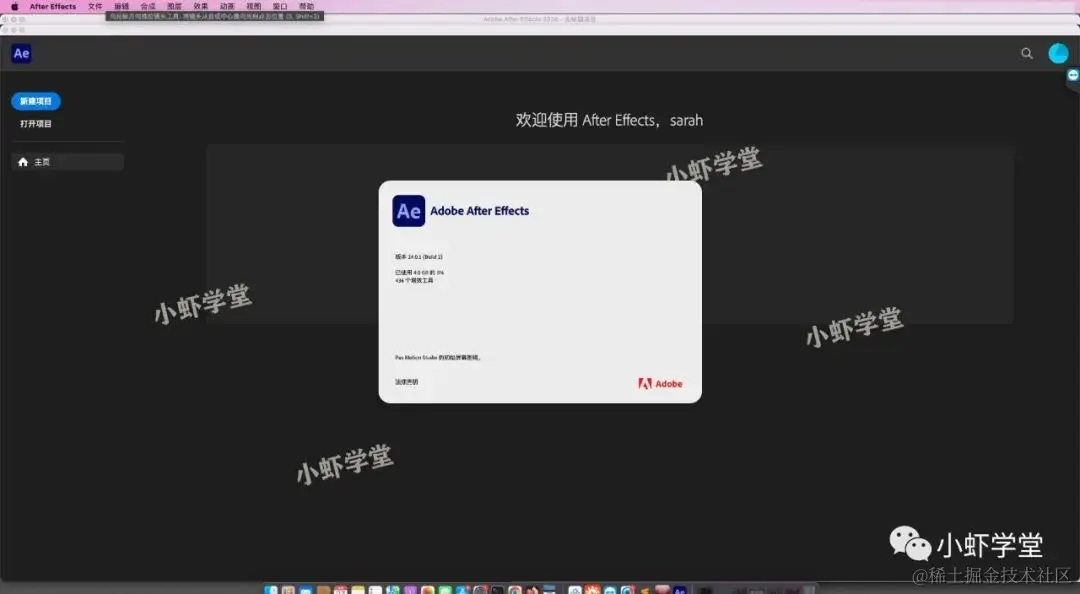The width and height of the screenshot is (1080, 594).
Task: Click the 欢迎使用 After Effects, sarah heading
Action: 609,121
